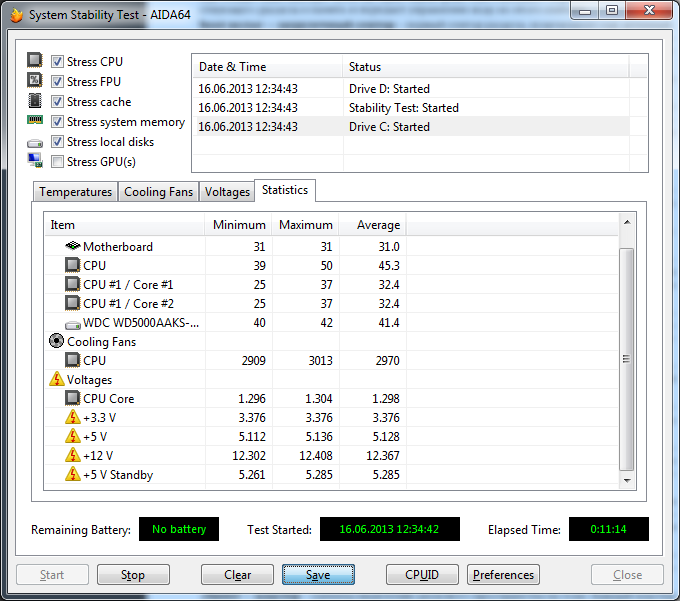The image size is (680, 601).
Task: Click the CPU Core voltage chip icon
Action: coord(73,398)
